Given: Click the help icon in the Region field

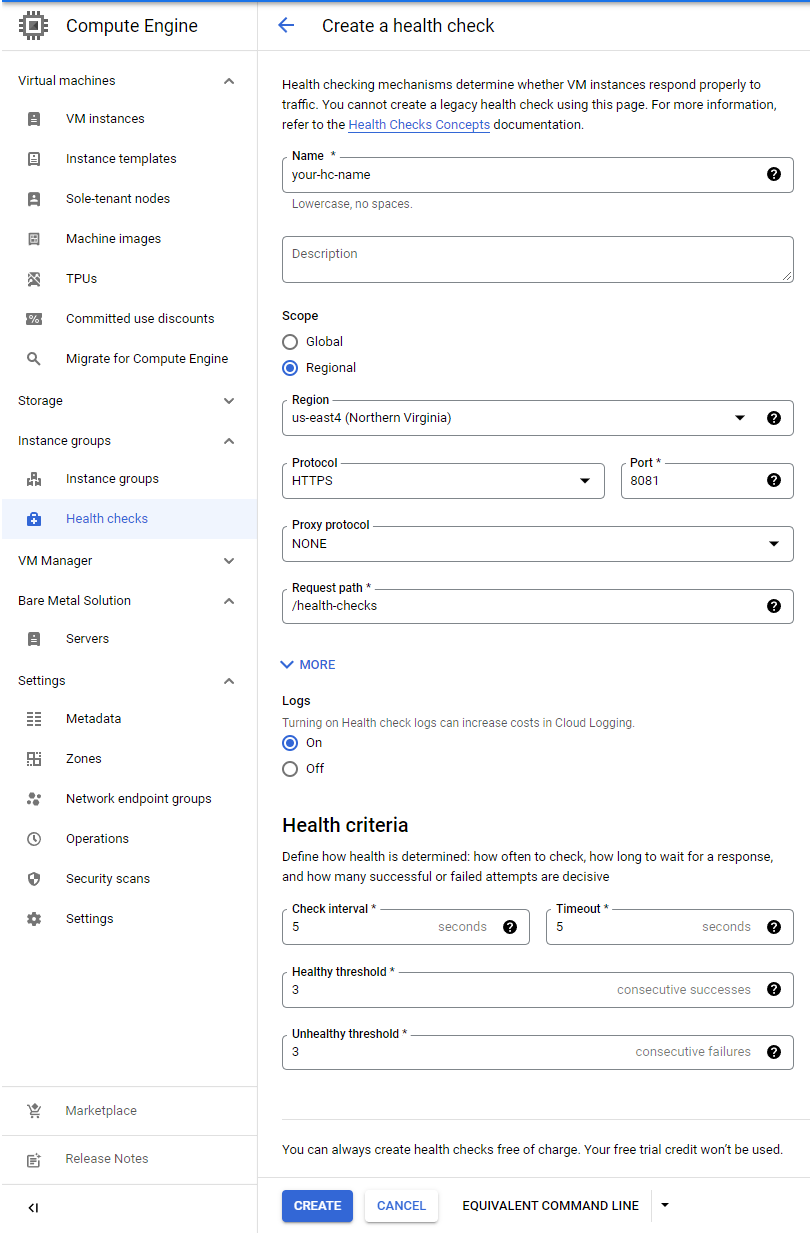Looking at the screenshot, I should pyautogui.click(x=774, y=418).
